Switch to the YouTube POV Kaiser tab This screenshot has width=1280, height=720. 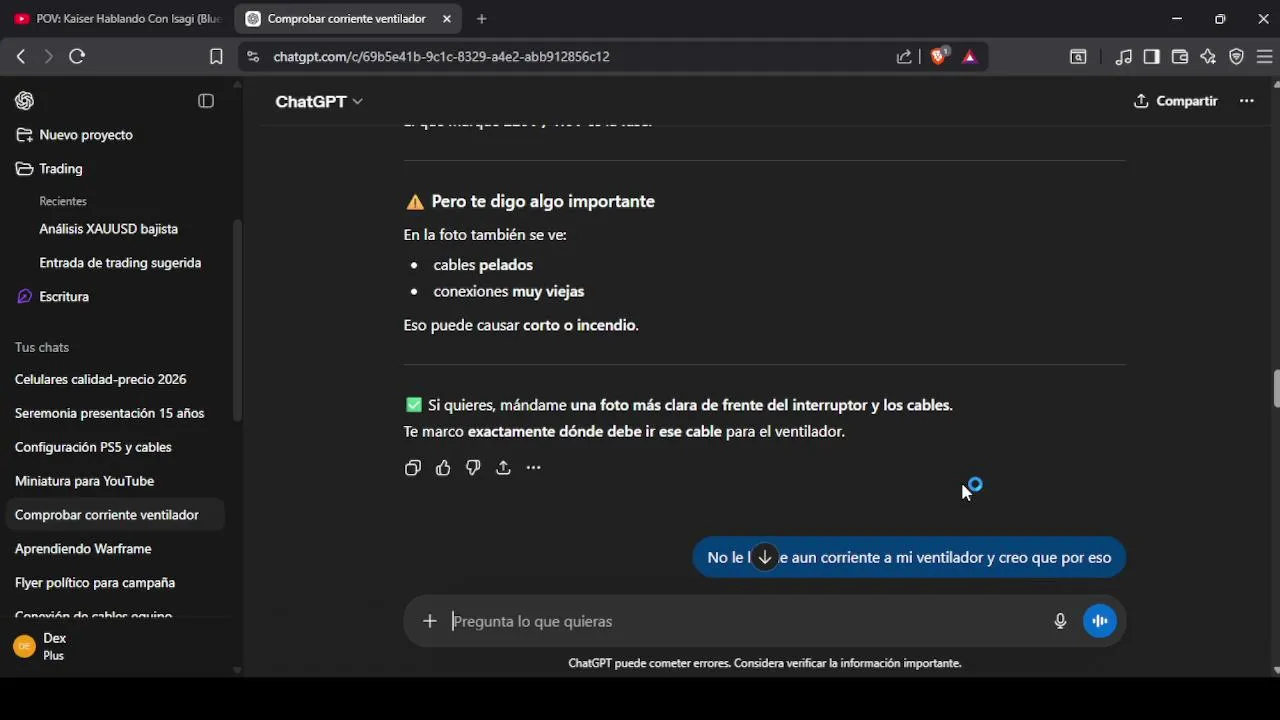118,19
